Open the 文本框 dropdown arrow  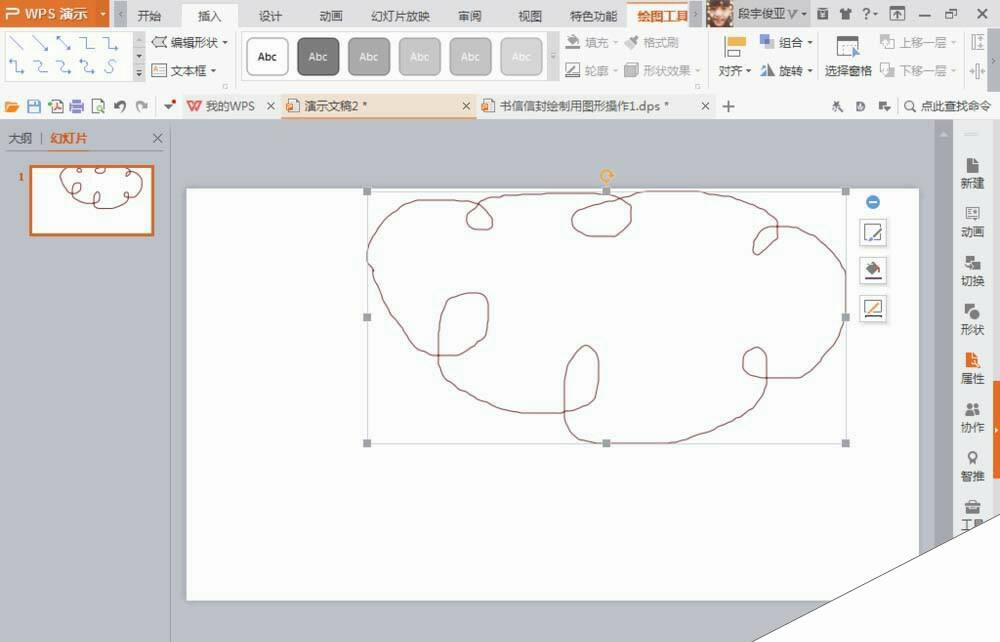pos(213,71)
